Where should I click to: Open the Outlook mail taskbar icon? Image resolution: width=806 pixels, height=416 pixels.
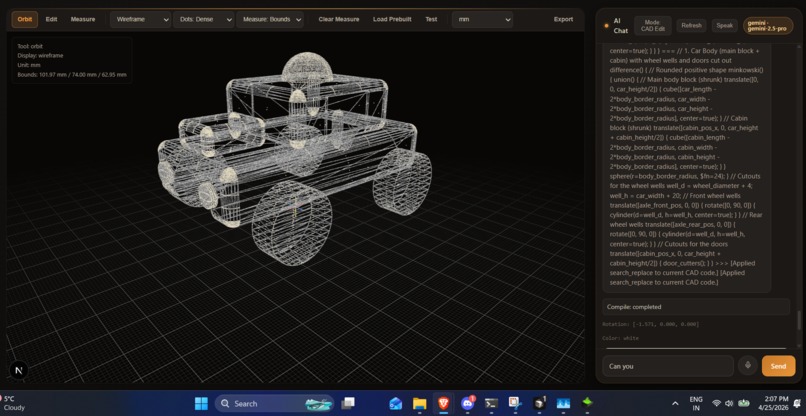pyautogui.click(x=395, y=404)
